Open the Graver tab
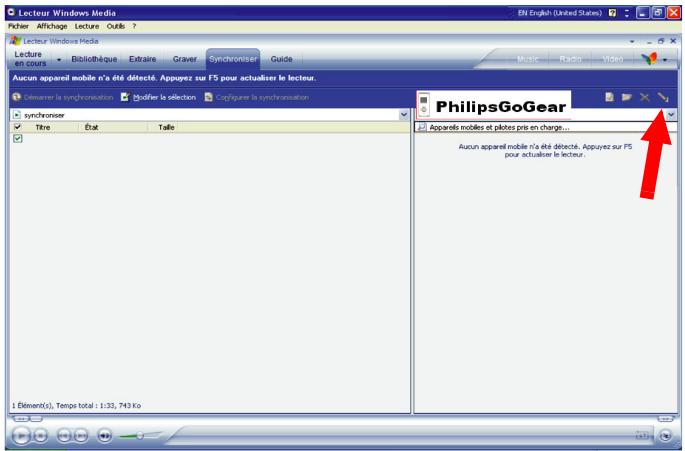Image resolution: width=685 pixels, height=451 pixels. click(x=184, y=59)
